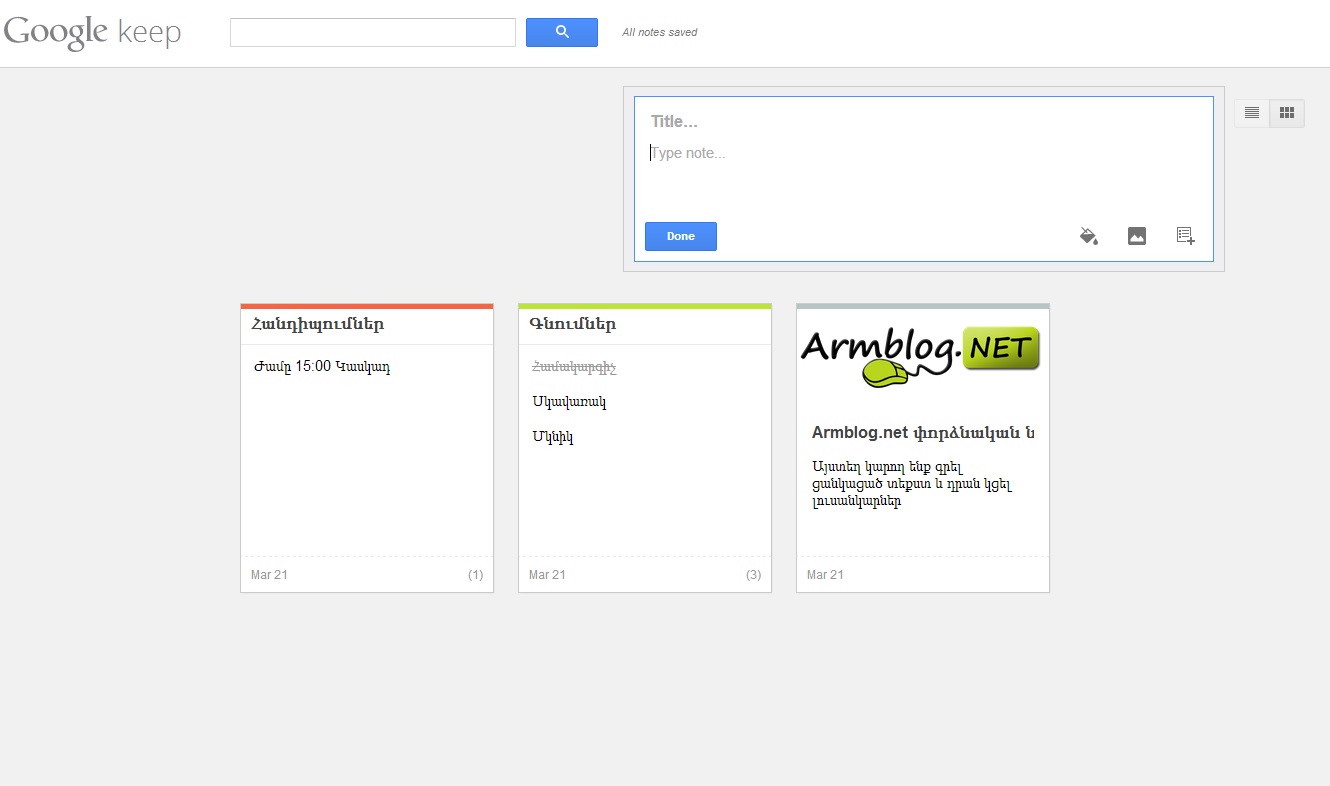1330x786 pixels.
Task: Click the list item Սկավառակ
Action: (569, 402)
